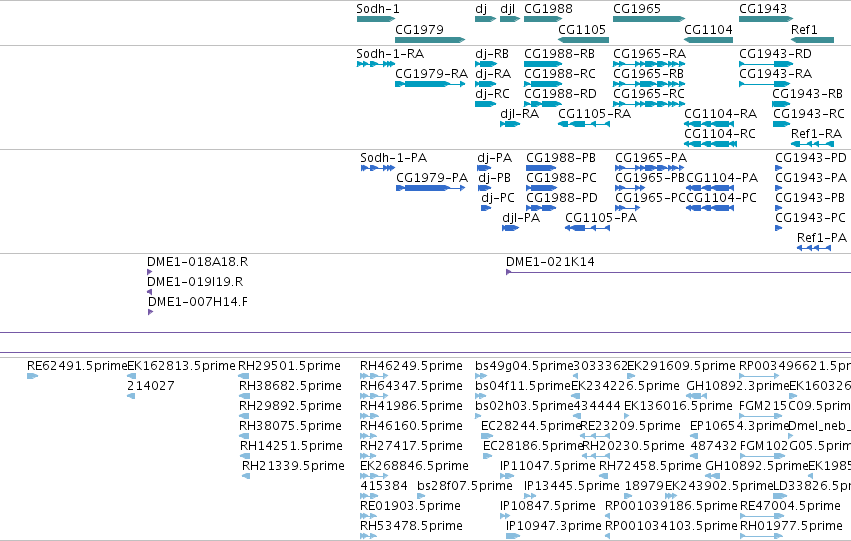The width and height of the screenshot is (851, 541).
Task: Select protein CG1105-PA
Action: tap(587, 228)
